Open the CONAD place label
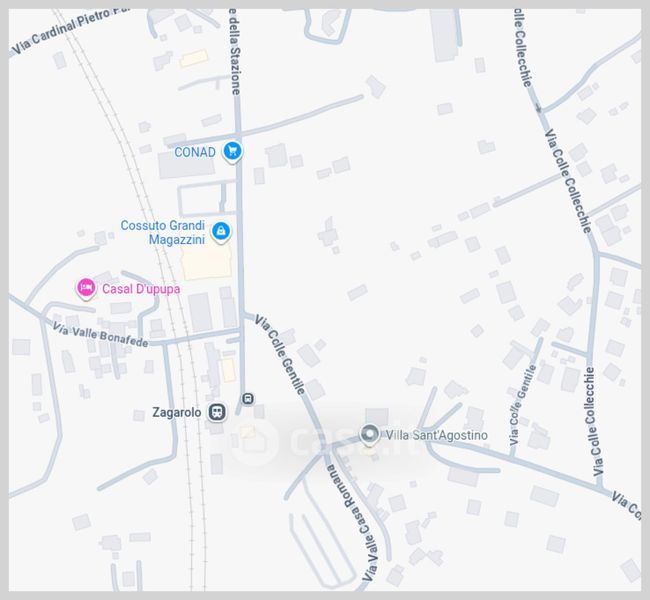Screen dimensions: 650x600 (x=195, y=152)
